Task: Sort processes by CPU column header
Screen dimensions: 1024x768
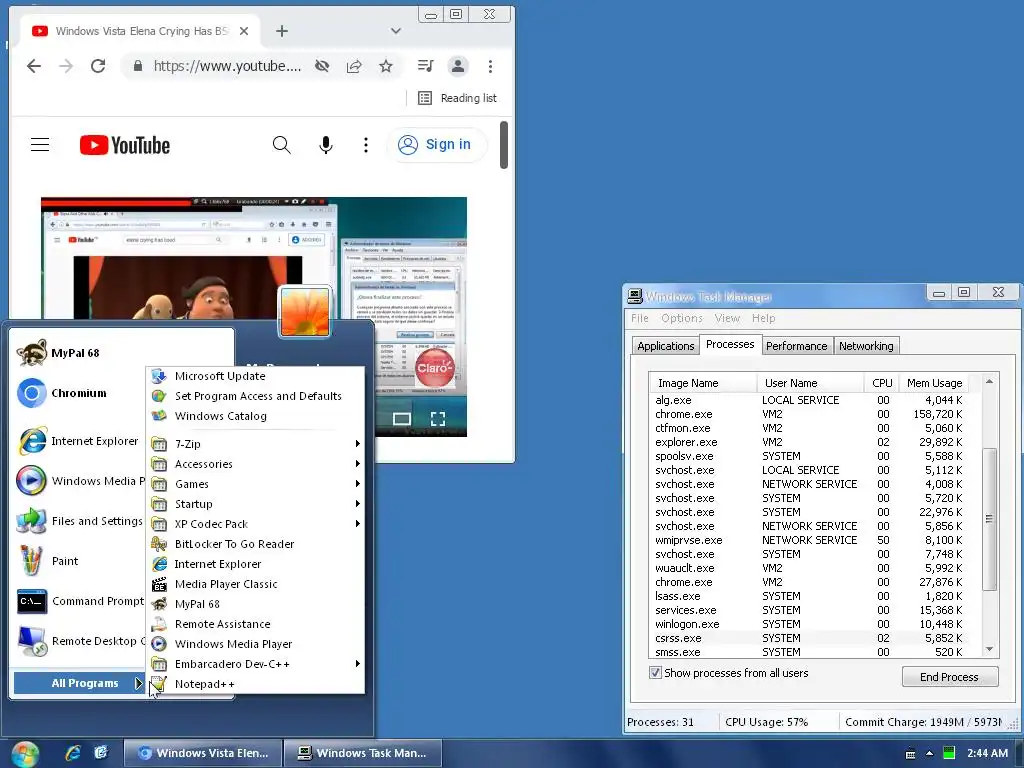Action: tap(882, 383)
